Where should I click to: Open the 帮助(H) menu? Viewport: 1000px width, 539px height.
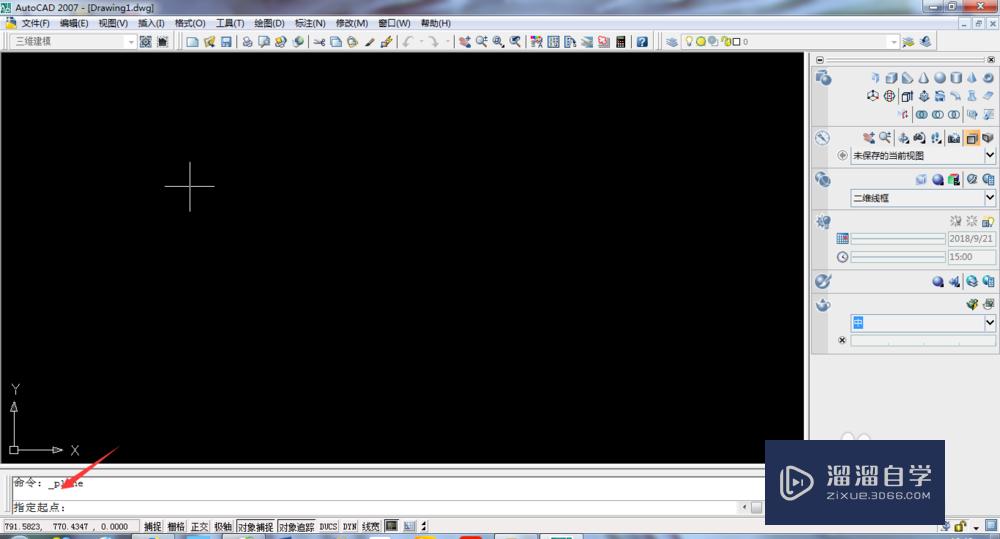(436, 23)
